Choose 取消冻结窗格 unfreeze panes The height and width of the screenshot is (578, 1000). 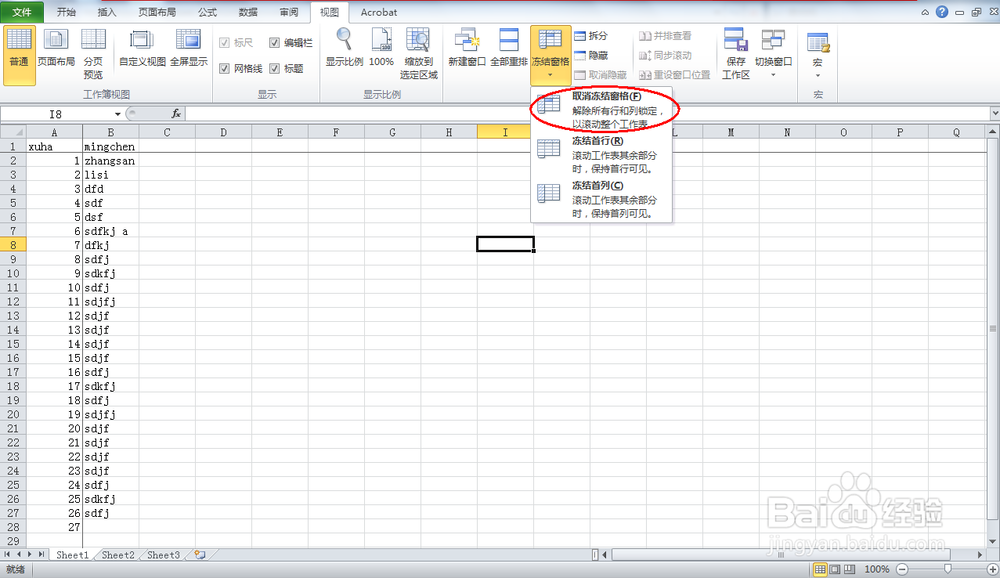pyautogui.click(x=601, y=110)
